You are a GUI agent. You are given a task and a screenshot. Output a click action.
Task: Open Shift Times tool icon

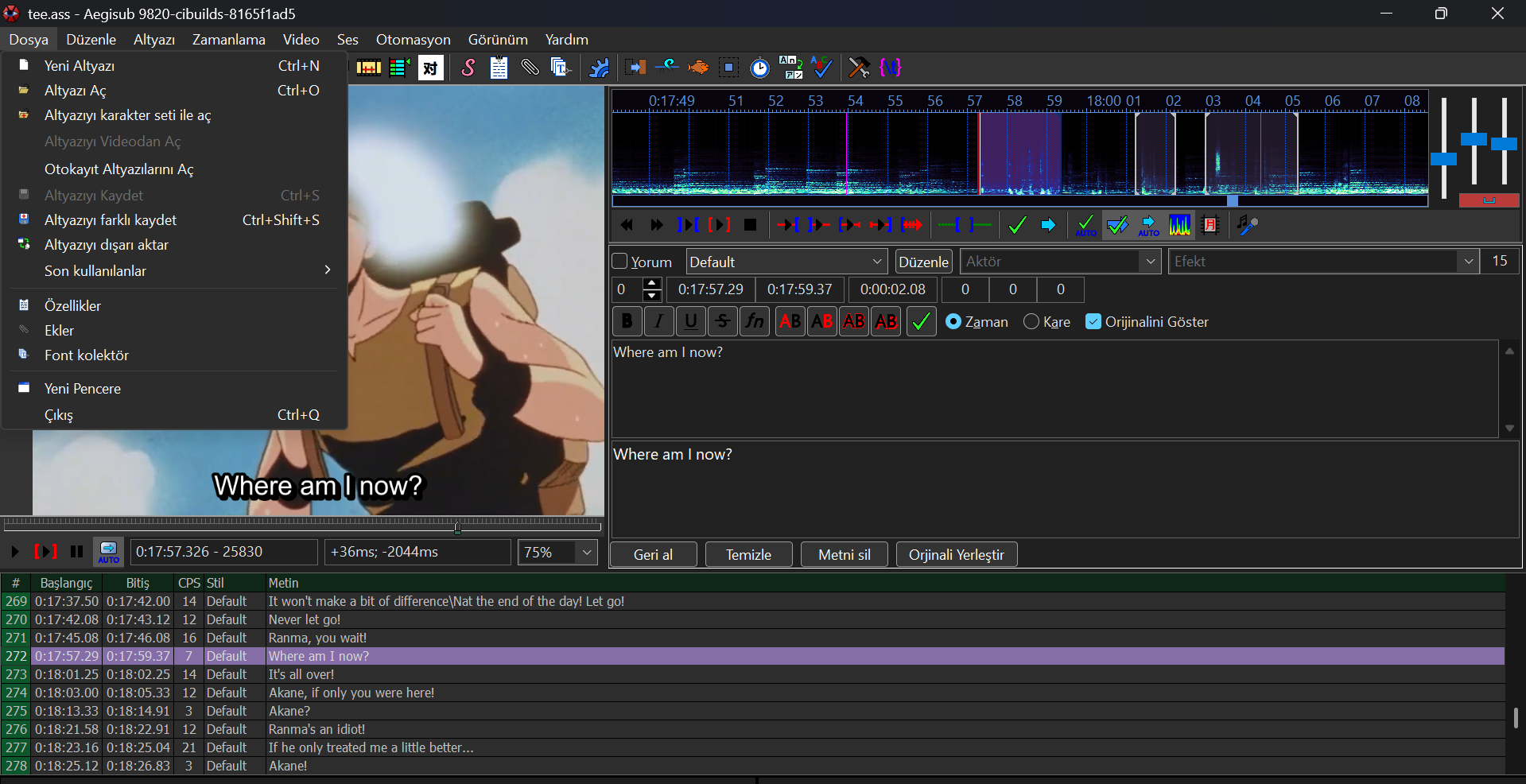[x=635, y=68]
